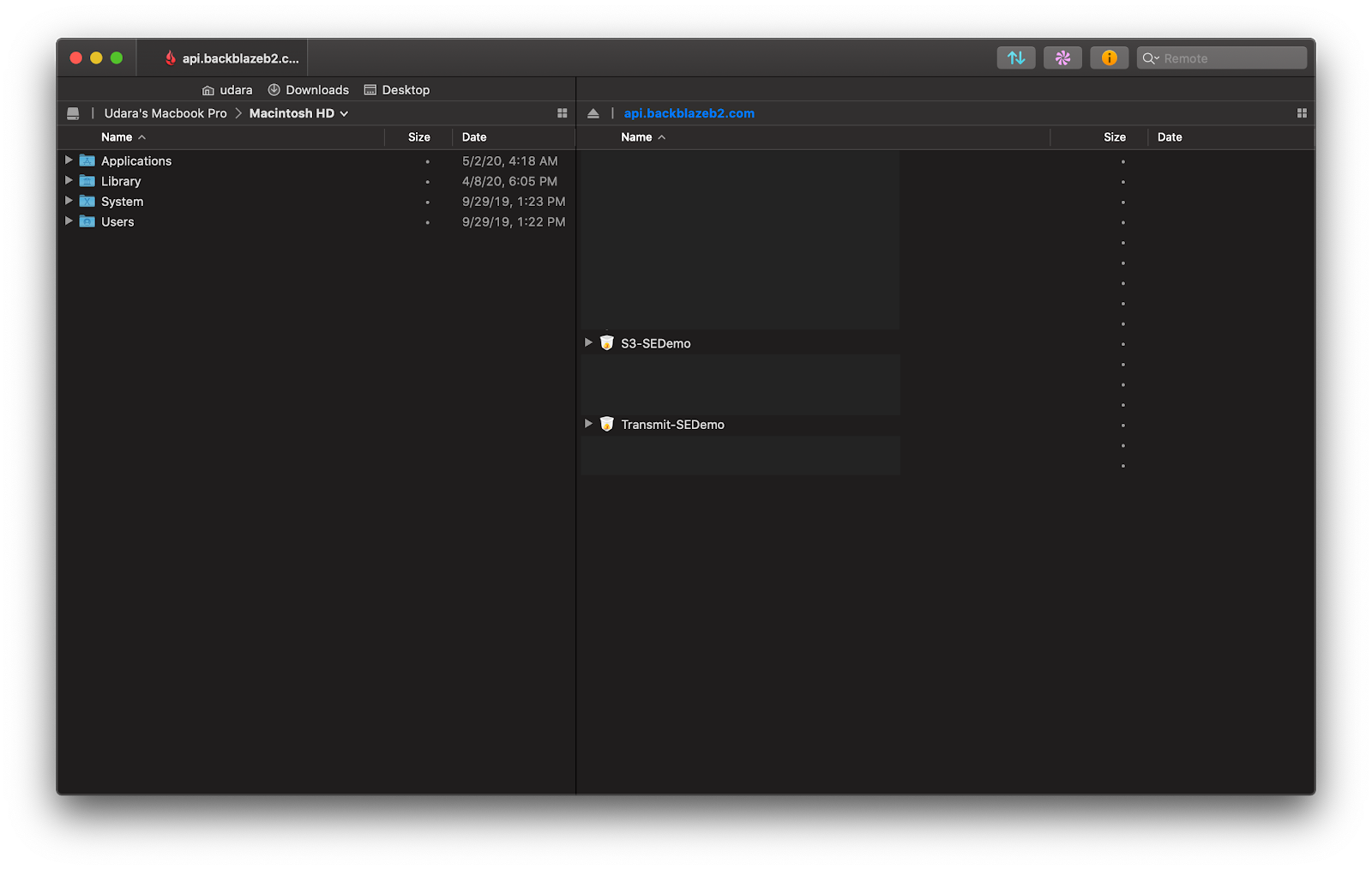Expand the Library folder
The height and width of the screenshot is (870, 1372).
point(69,180)
